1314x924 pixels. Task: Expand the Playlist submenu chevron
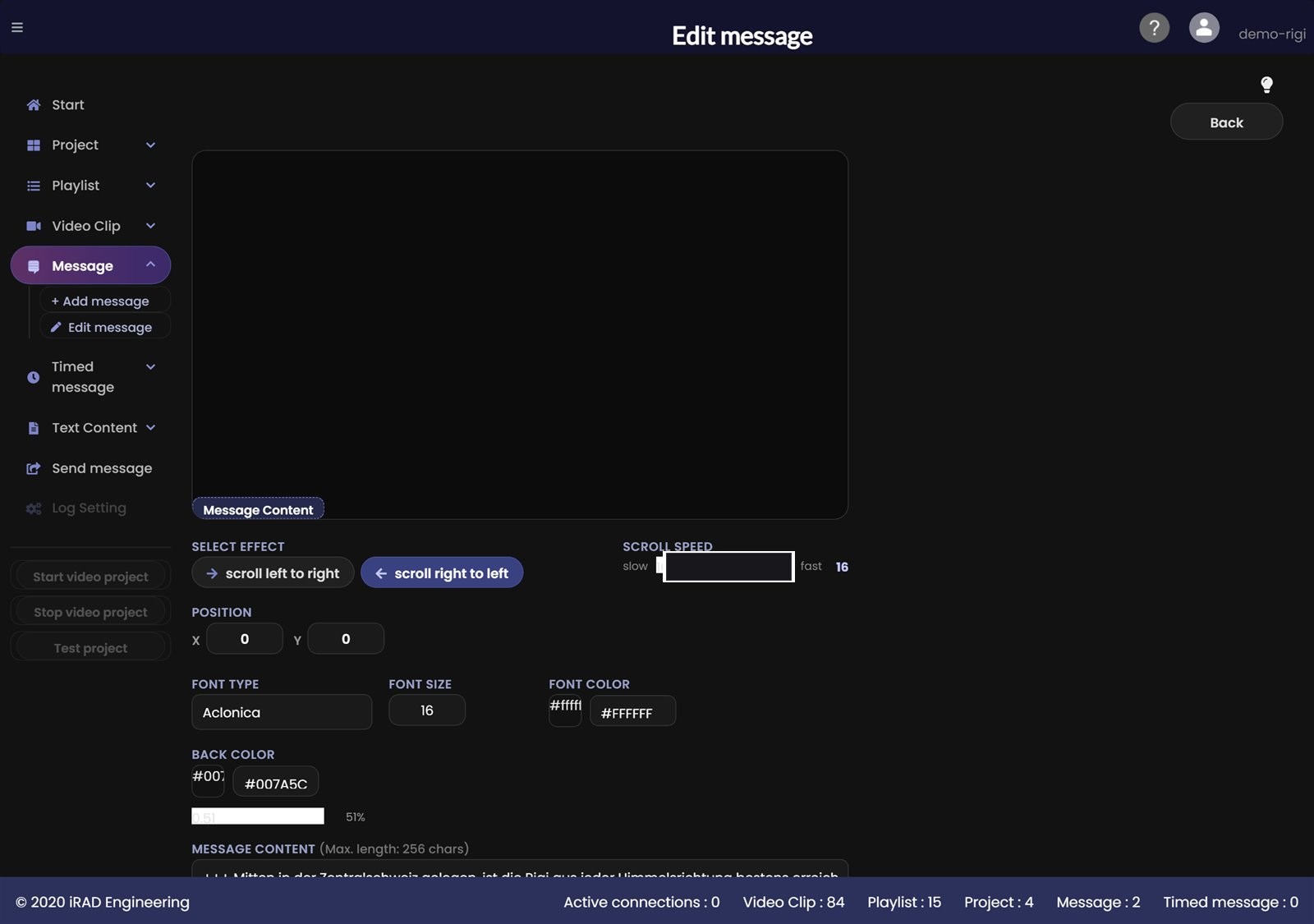pyautogui.click(x=150, y=185)
